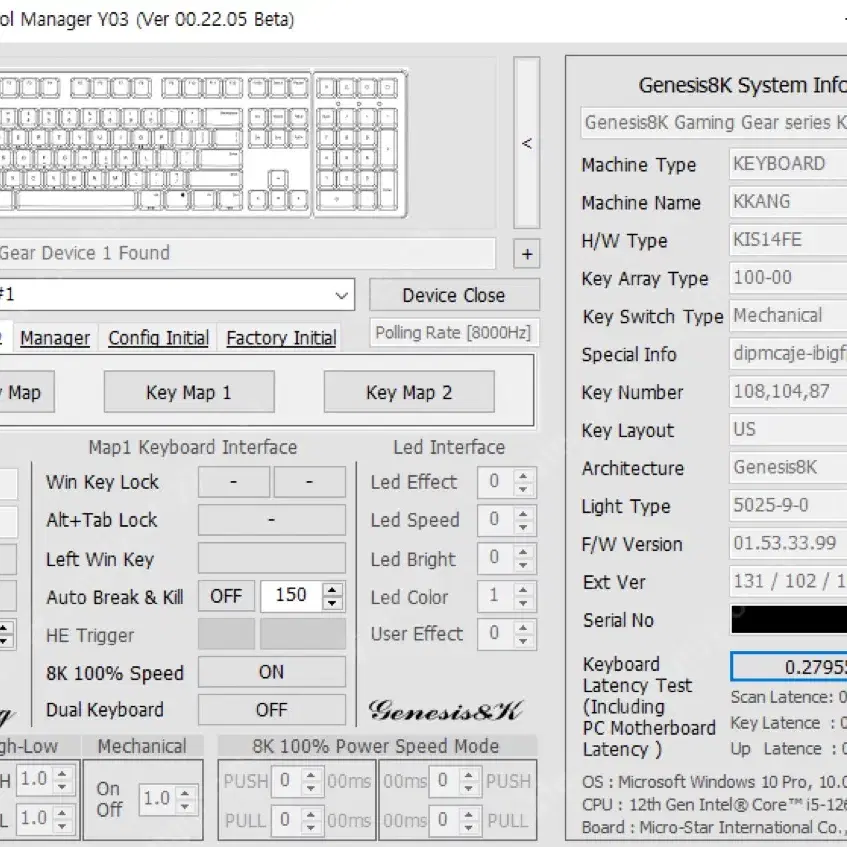Click the "8K 100% Power Speed Mode" heading
Screen dimensions: 847x847
(x=376, y=746)
